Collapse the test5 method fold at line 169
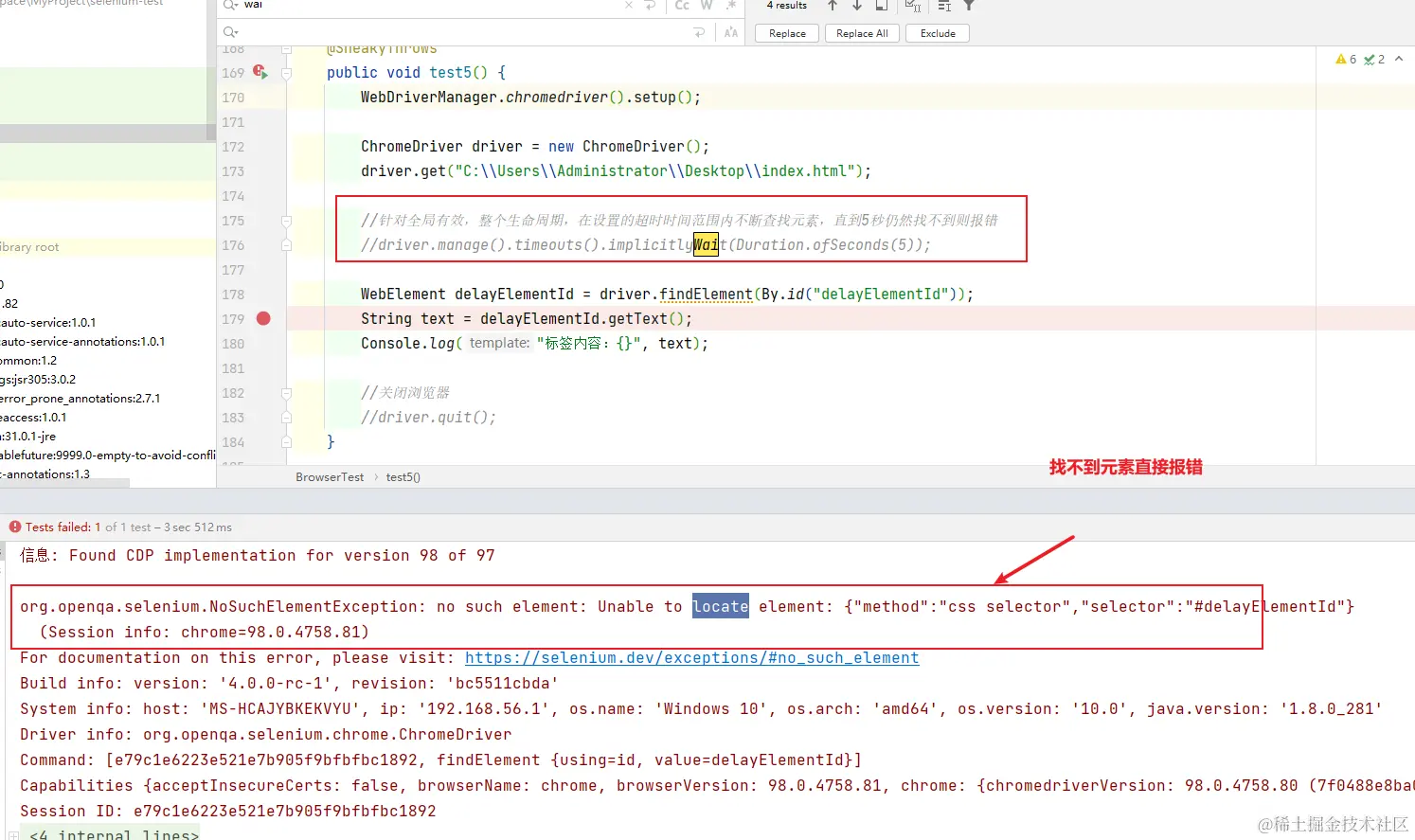 click(286, 73)
